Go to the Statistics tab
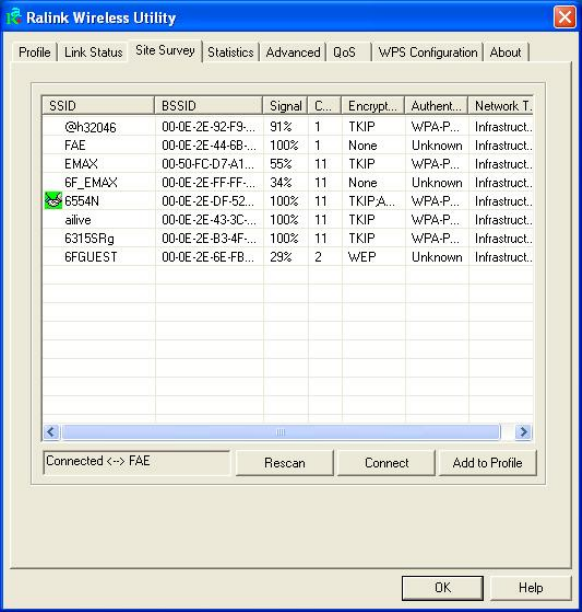Viewport: 582px width, 612px height. (231, 52)
